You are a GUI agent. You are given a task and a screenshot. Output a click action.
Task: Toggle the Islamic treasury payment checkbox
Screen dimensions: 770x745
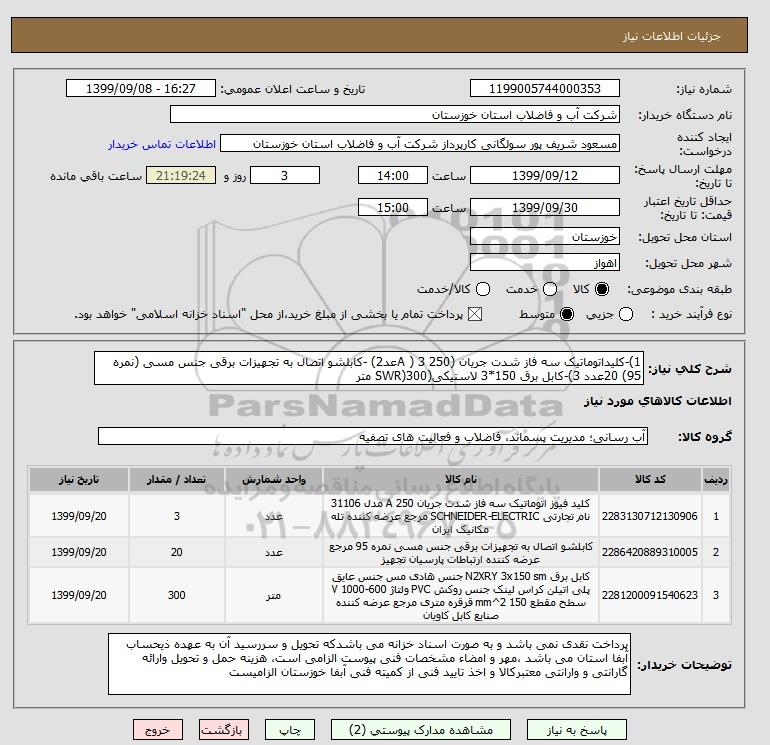(x=475, y=314)
